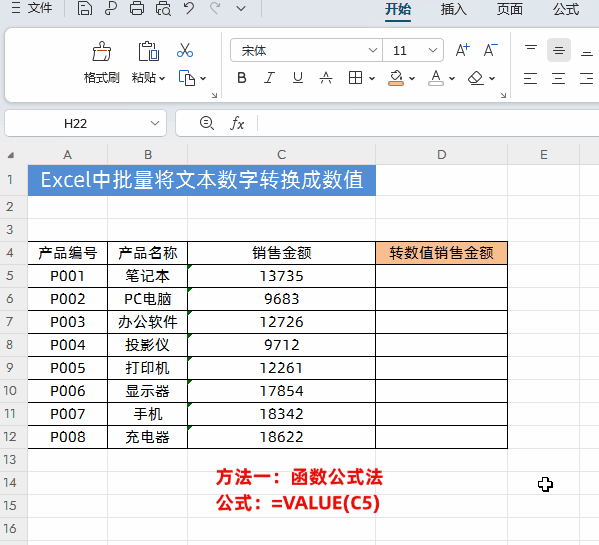
Task: Switch to the 插入 tab
Action: (453, 9)
